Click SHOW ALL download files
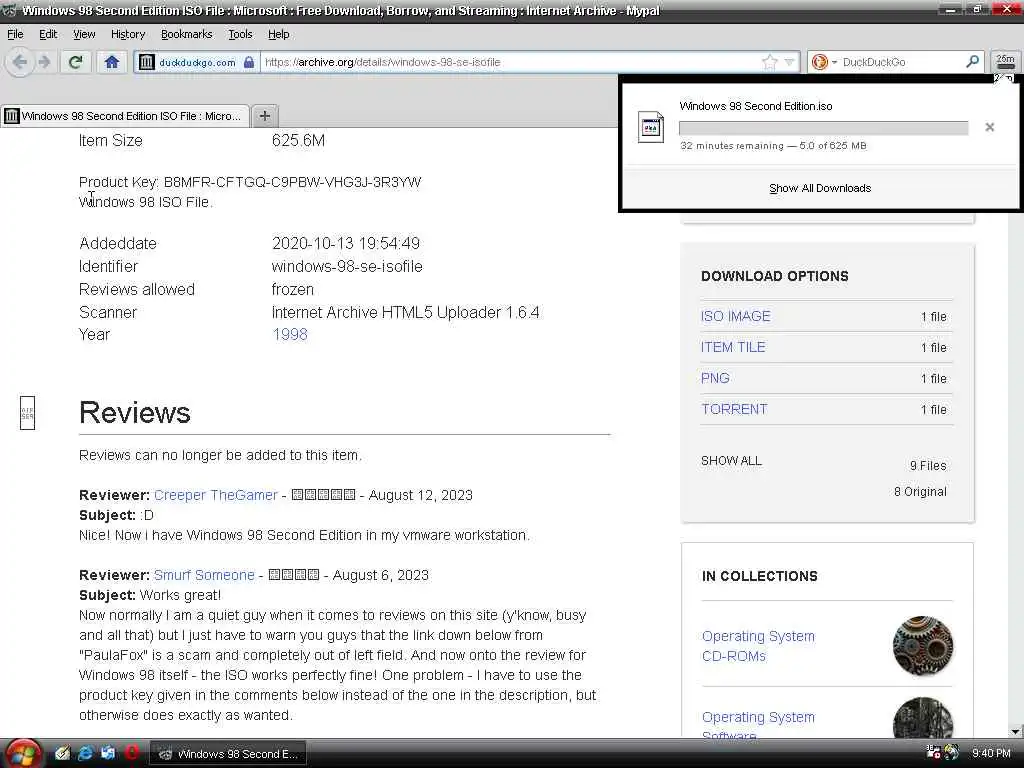The width and height of the screenshot is (1024, 768). tap(731, 460)
